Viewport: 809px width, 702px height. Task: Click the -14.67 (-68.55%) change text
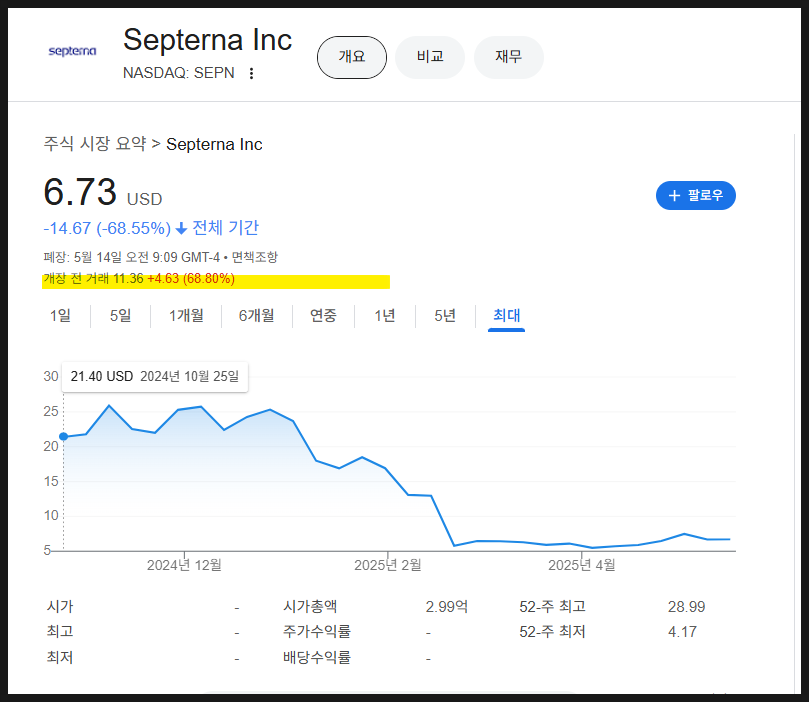click(x=107, y=228)
